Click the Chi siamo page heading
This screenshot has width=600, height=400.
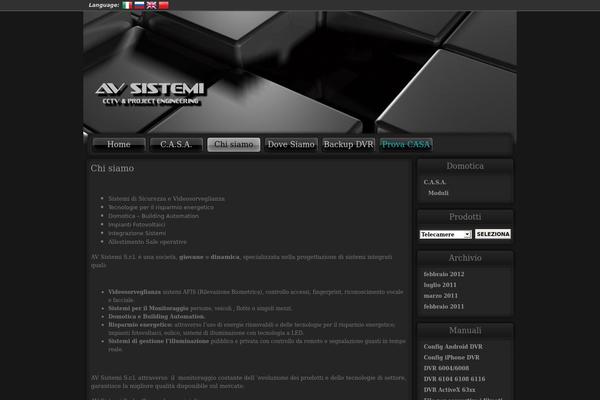(112, 168)
